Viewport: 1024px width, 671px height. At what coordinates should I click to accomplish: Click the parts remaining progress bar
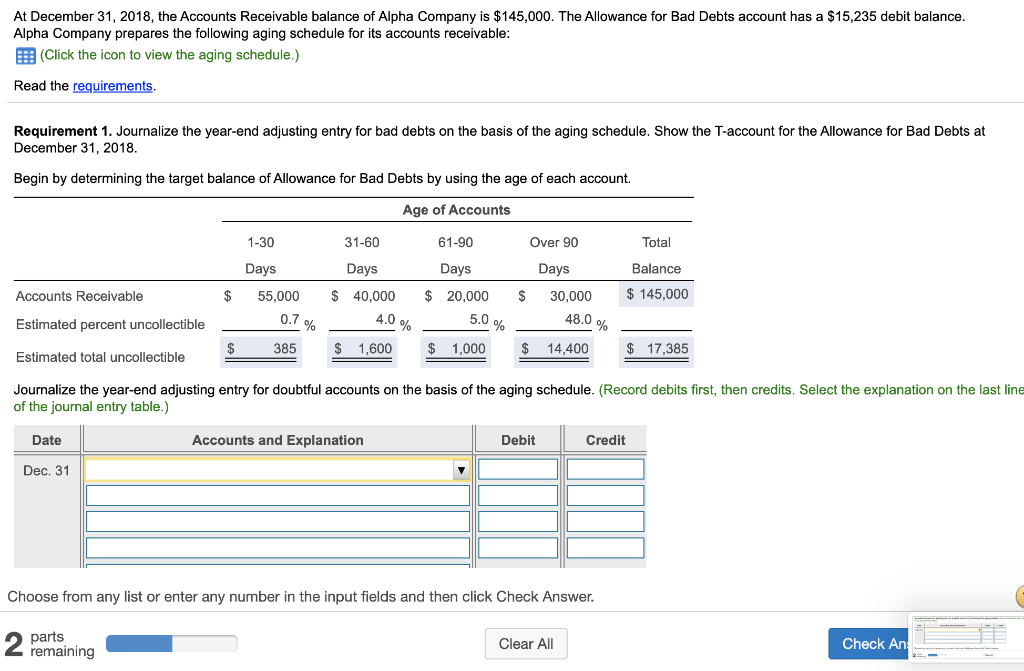(x=172, y=644)
